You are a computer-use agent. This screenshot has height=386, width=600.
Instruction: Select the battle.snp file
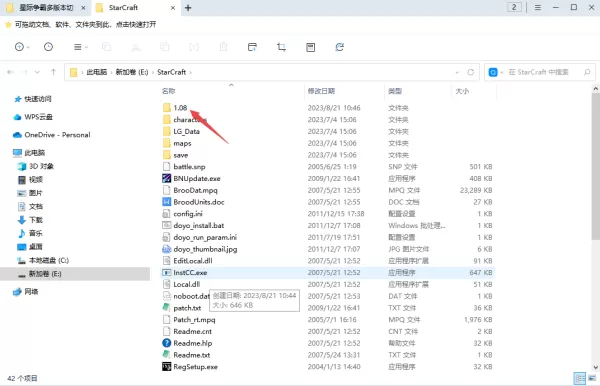tap(189, 167)
